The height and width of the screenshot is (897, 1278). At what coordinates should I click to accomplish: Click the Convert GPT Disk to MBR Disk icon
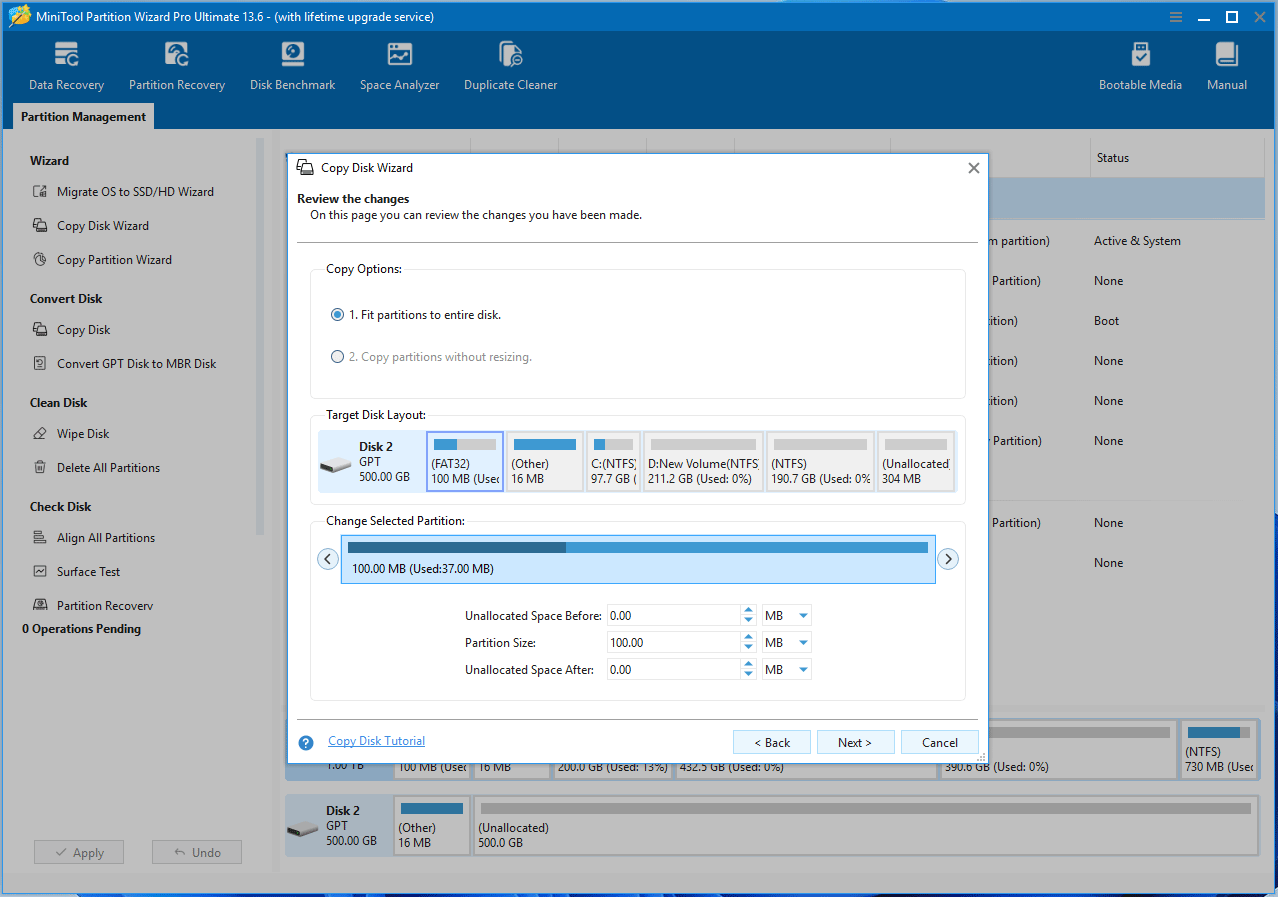point(40,364)
